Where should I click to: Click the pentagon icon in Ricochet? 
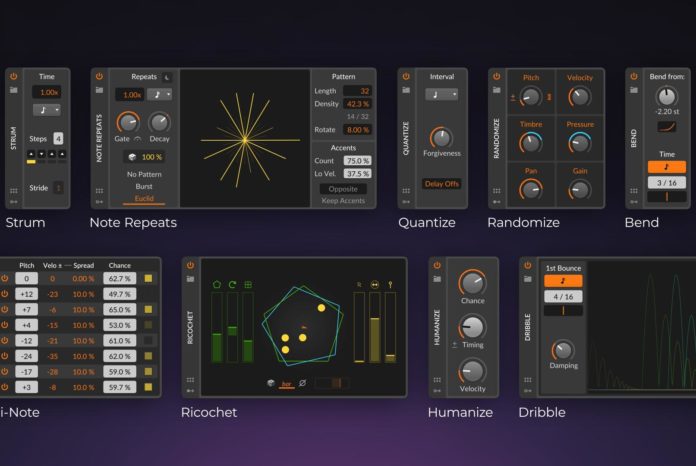point(217,285)
